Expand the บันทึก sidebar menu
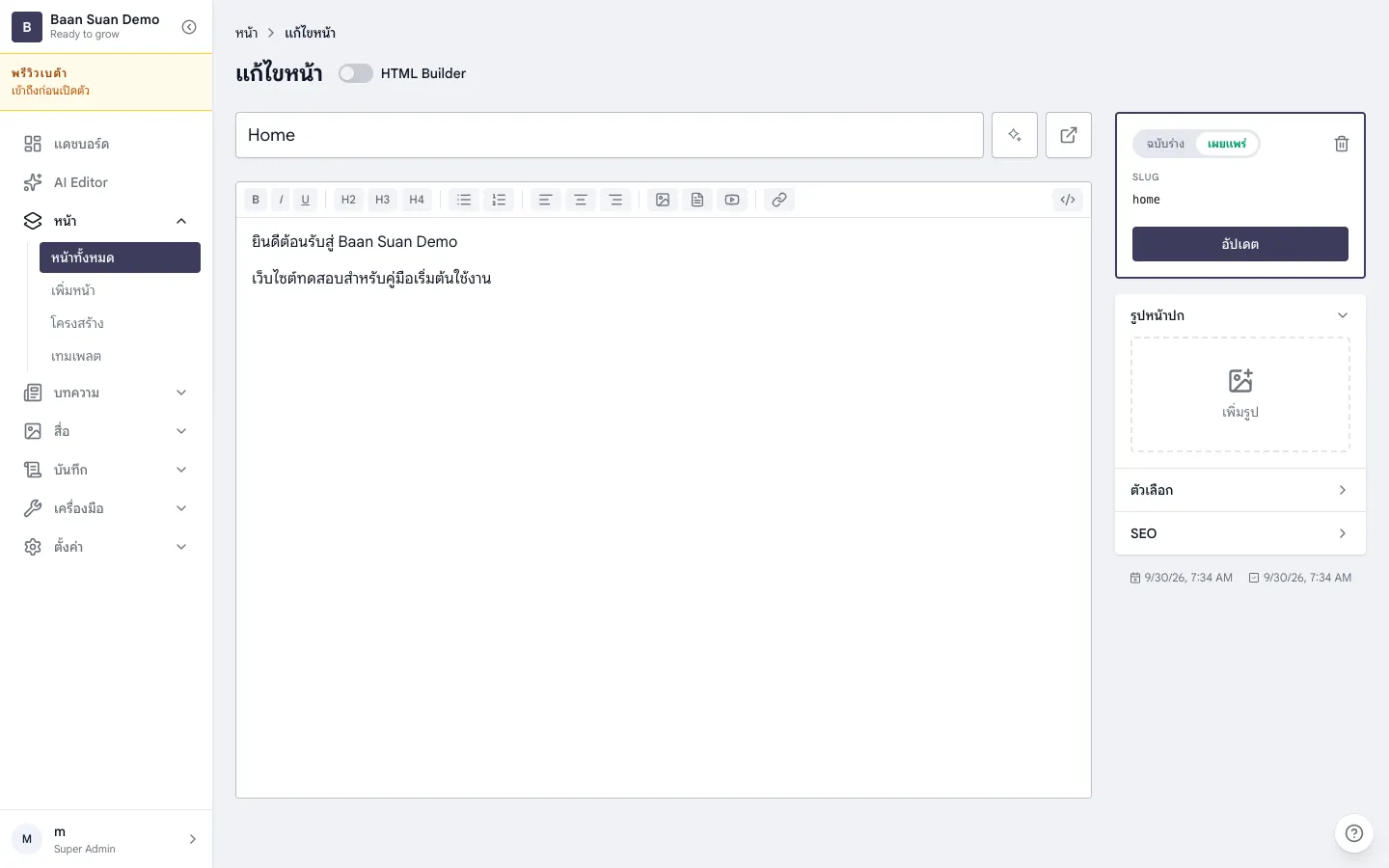 [x=106, y=470]
